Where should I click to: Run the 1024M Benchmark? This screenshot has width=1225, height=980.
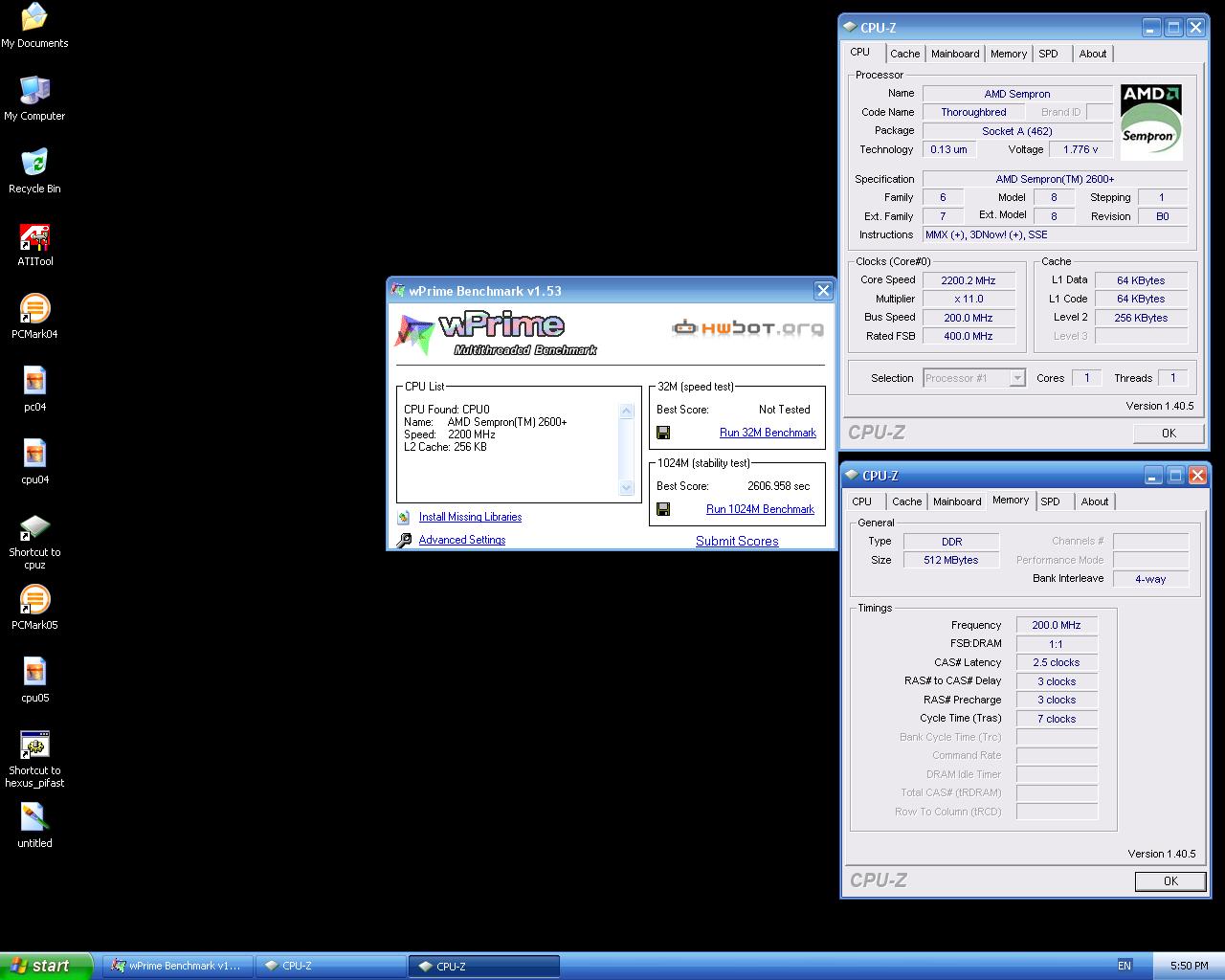(760, 509)
